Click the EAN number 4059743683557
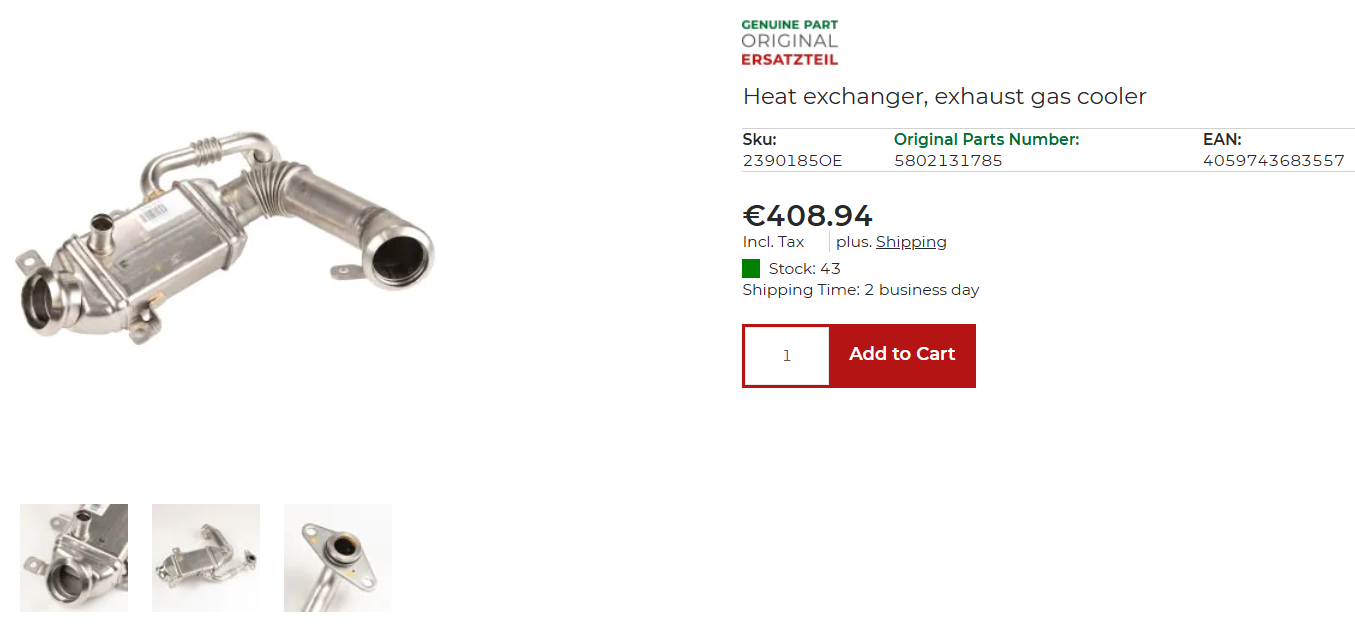Viewport: 1355px width, 635px height. pos(1274,161)
